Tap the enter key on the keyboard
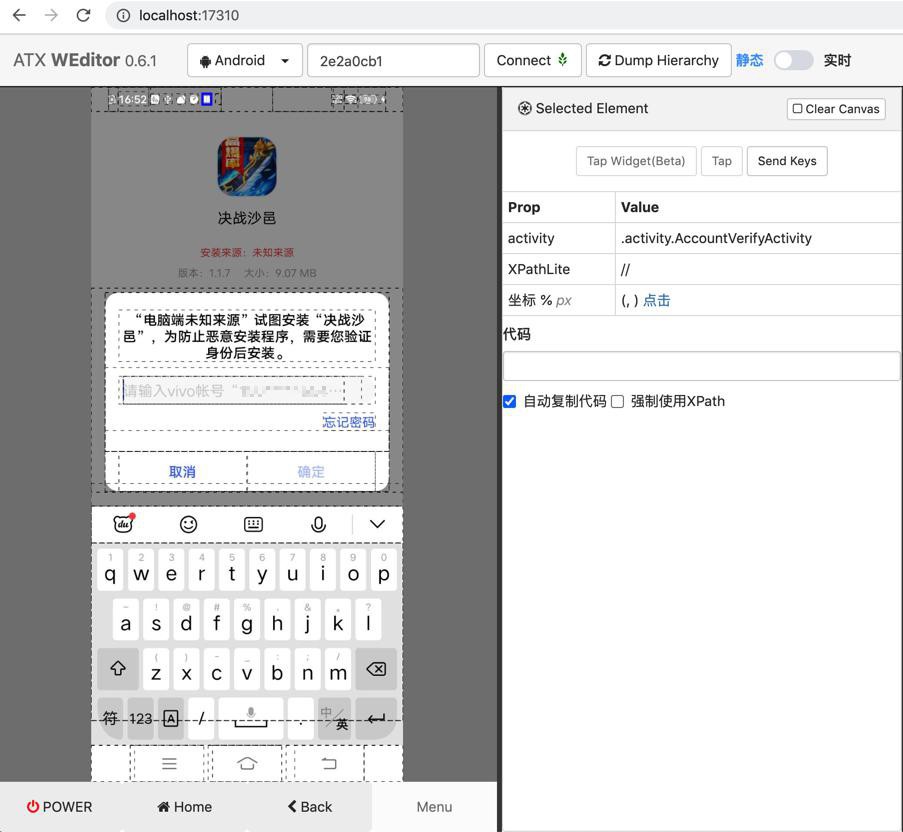 pyautogui.click(x=376, y=719)
